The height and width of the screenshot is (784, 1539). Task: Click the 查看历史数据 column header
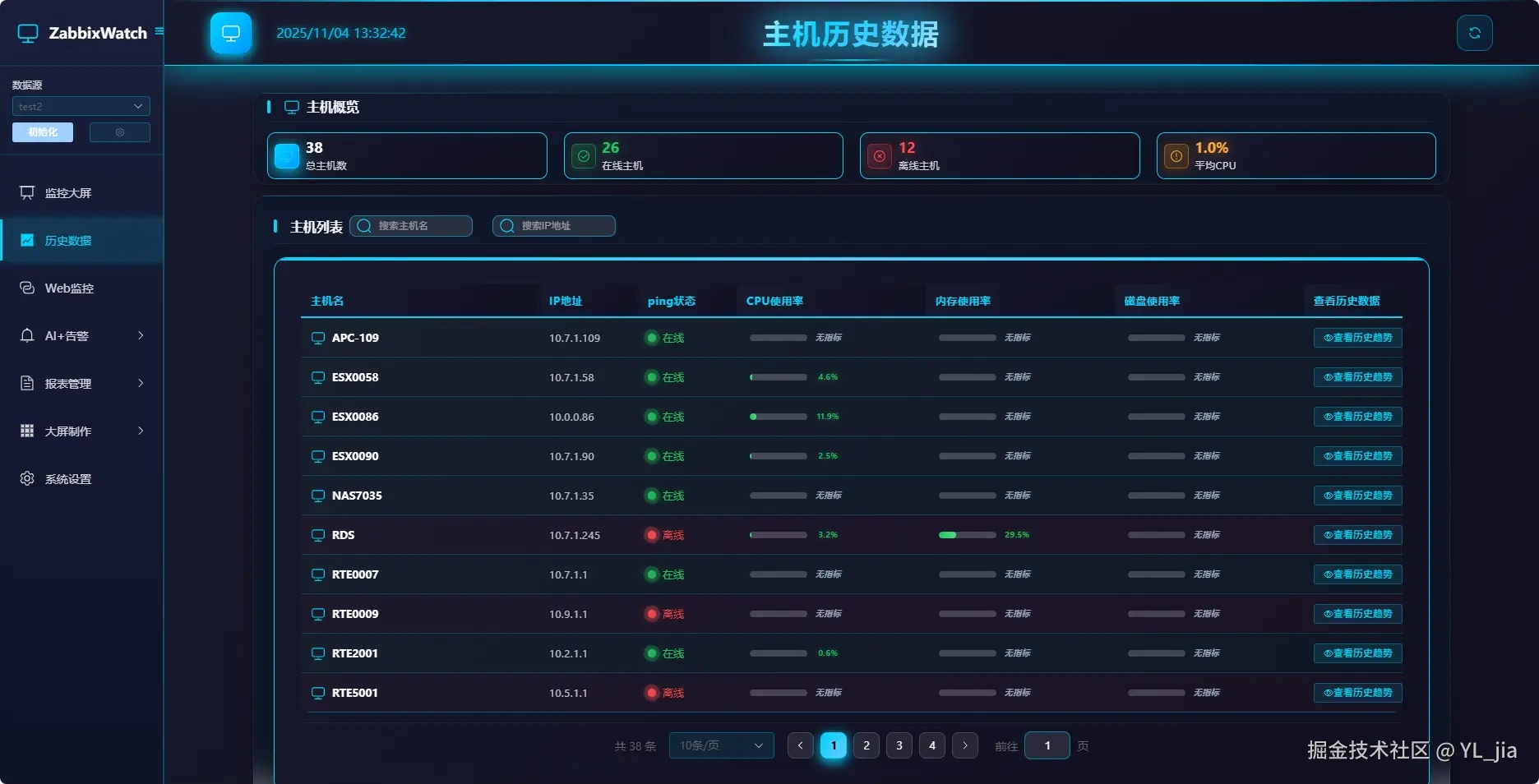[1347, 301]
